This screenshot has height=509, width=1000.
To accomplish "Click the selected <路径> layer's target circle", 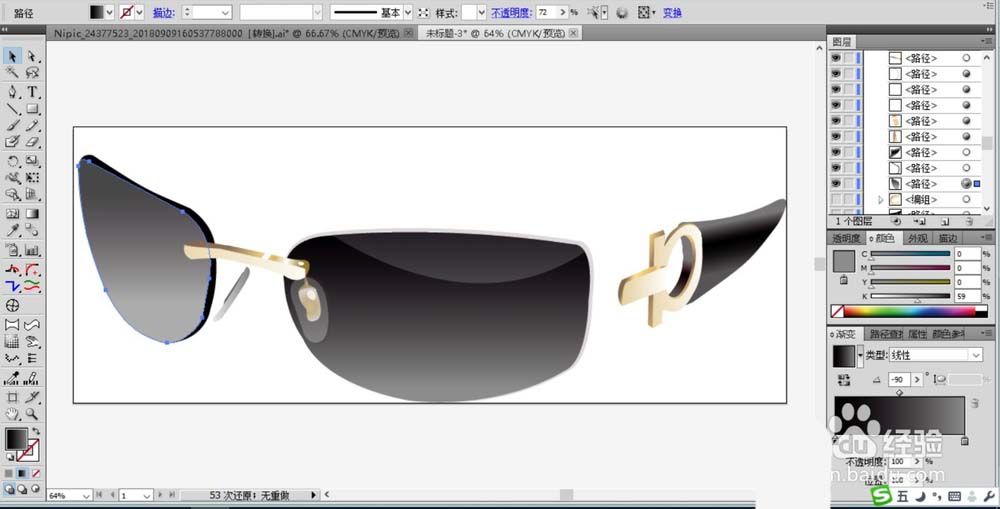I will tap(966, 184).
